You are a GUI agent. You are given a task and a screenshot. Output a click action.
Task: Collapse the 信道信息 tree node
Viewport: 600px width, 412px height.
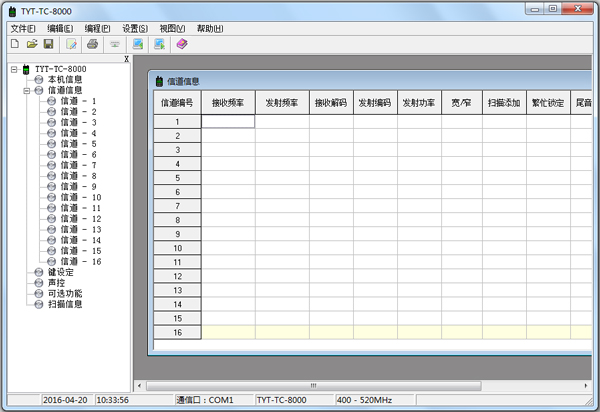point(27,91)
